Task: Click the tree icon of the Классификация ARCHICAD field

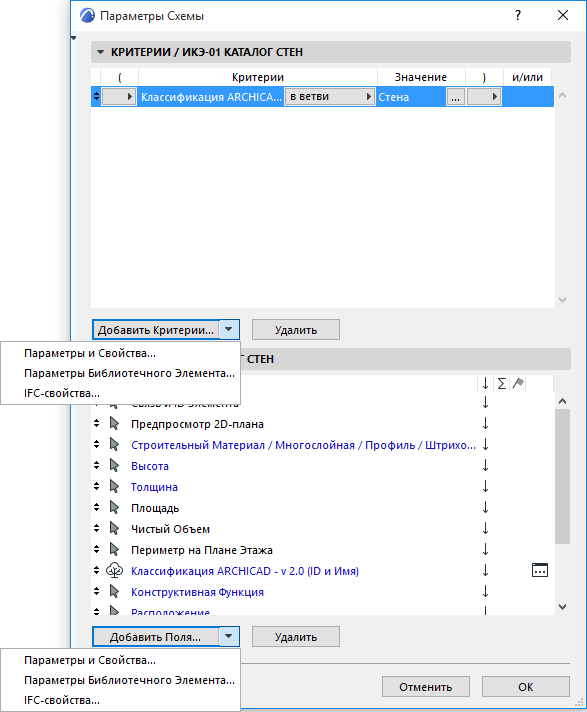Action: coord(114,571)
